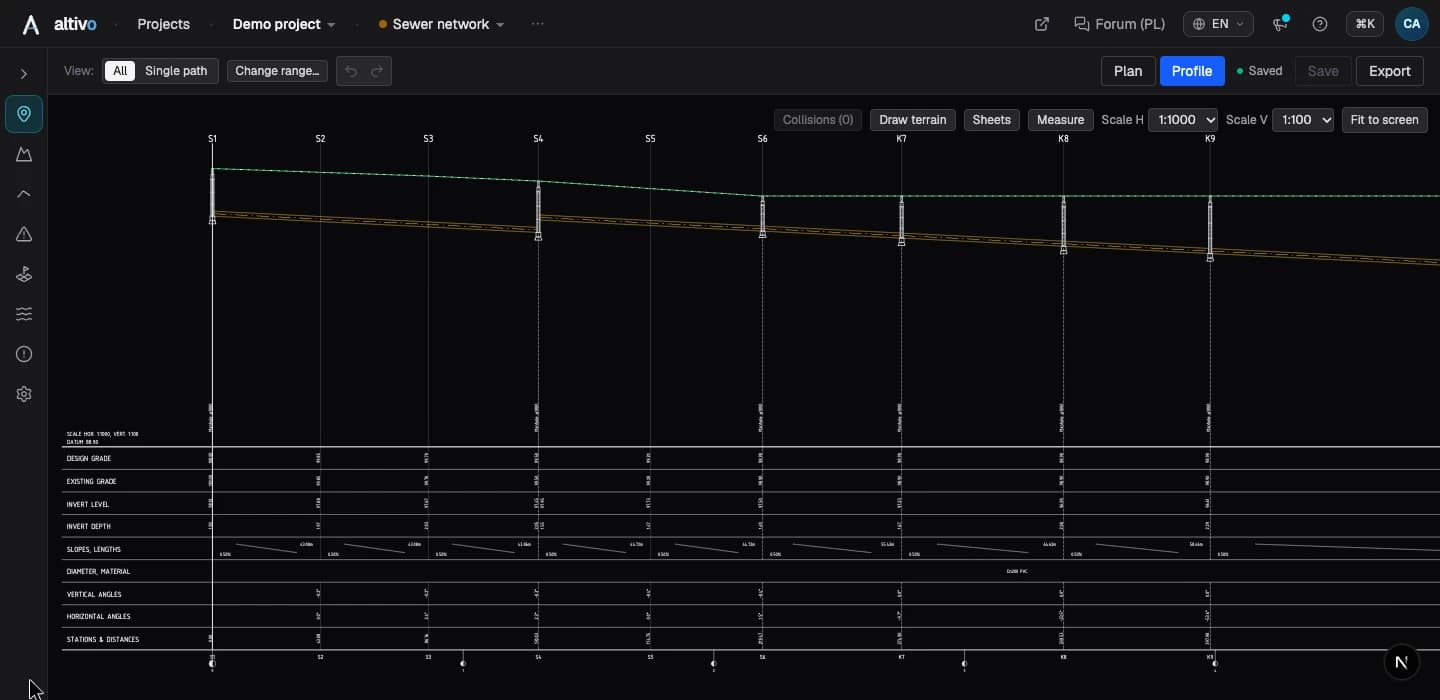Open the waves icon in sidebar
Viewport: 1440px width, 700px height.
[x=24, y=314]
